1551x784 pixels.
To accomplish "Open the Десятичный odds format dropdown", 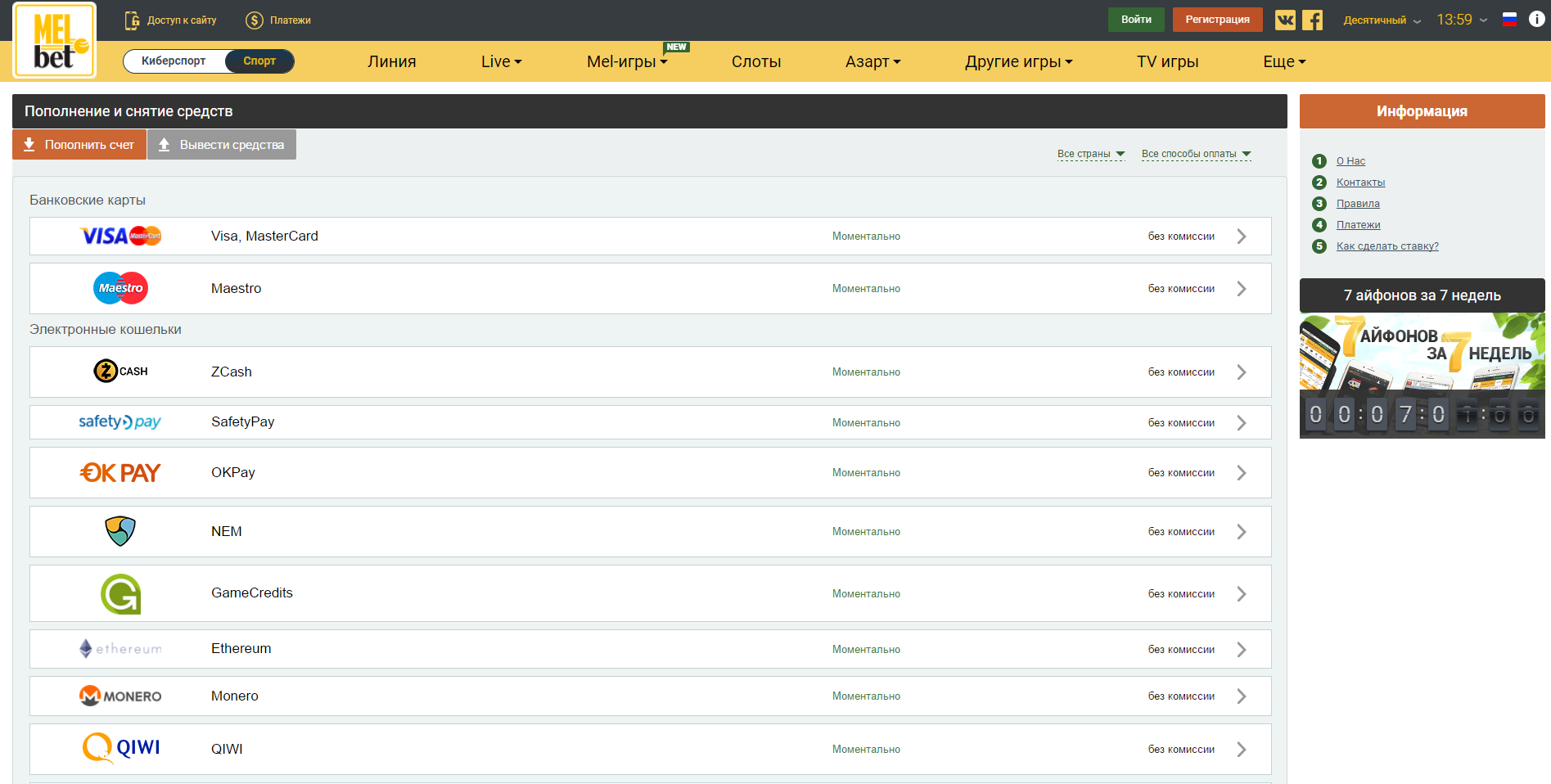I will (1382, 20).
